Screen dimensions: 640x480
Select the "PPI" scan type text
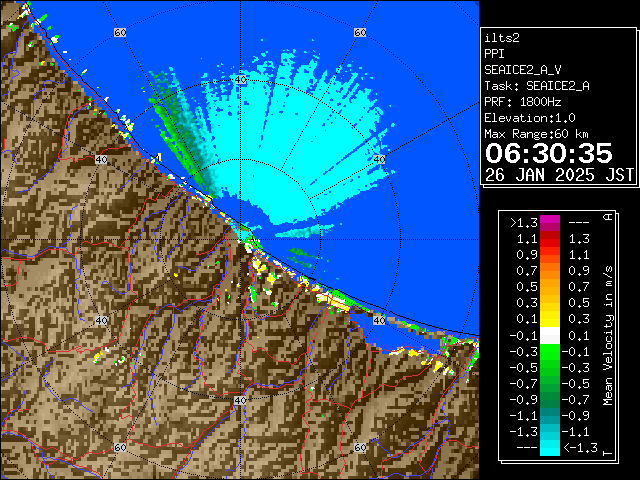coord(494,54)
